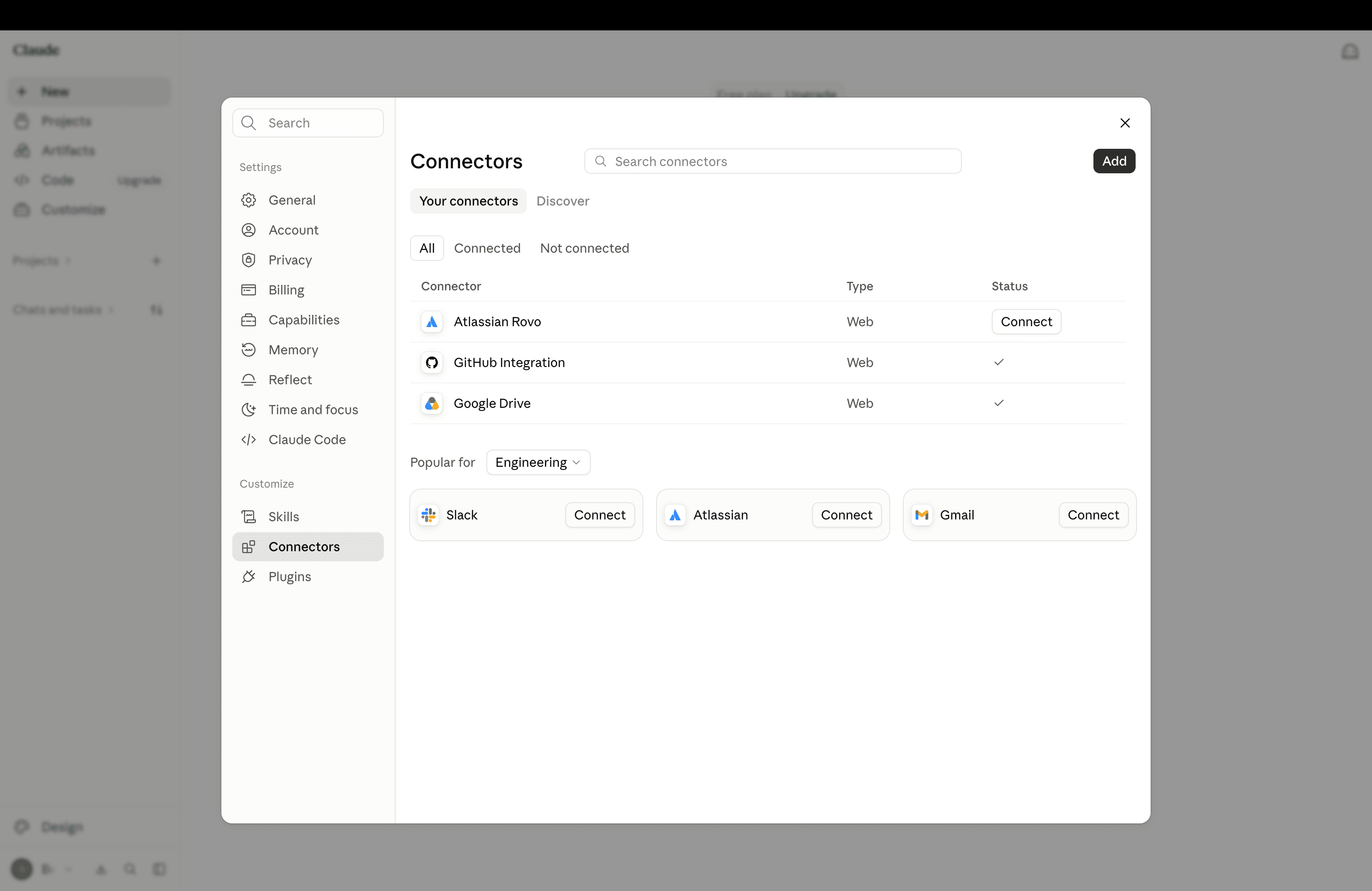Click the Google Drive logo icon
Viewport: 1372px width, 891px height.
pyautogui.click(x=432, y=403)
